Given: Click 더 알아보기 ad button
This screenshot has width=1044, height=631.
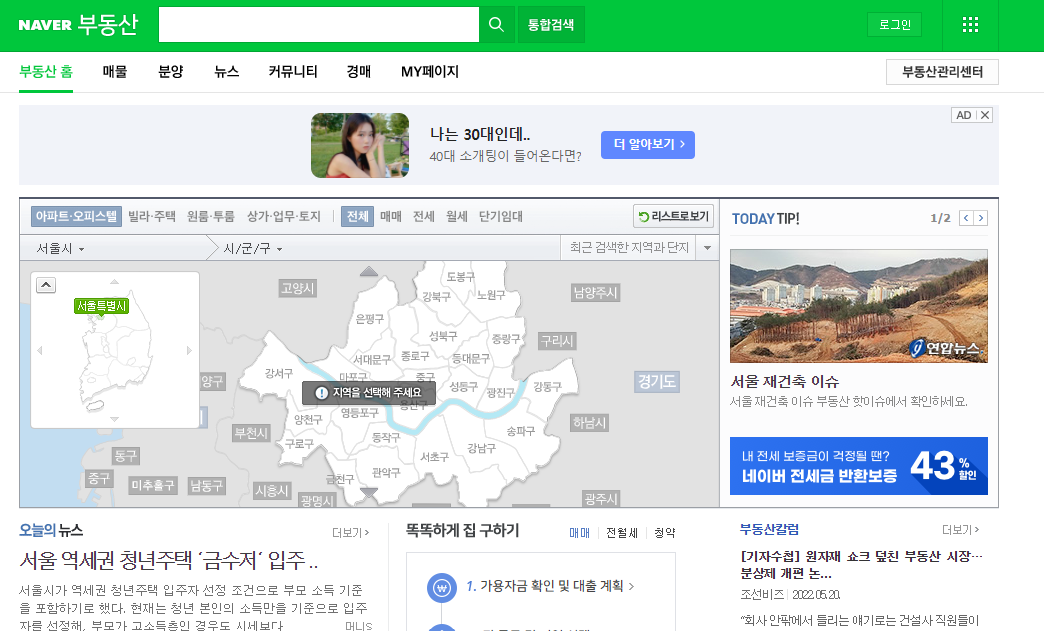Looking at the screenshot, I should point(648,144).
